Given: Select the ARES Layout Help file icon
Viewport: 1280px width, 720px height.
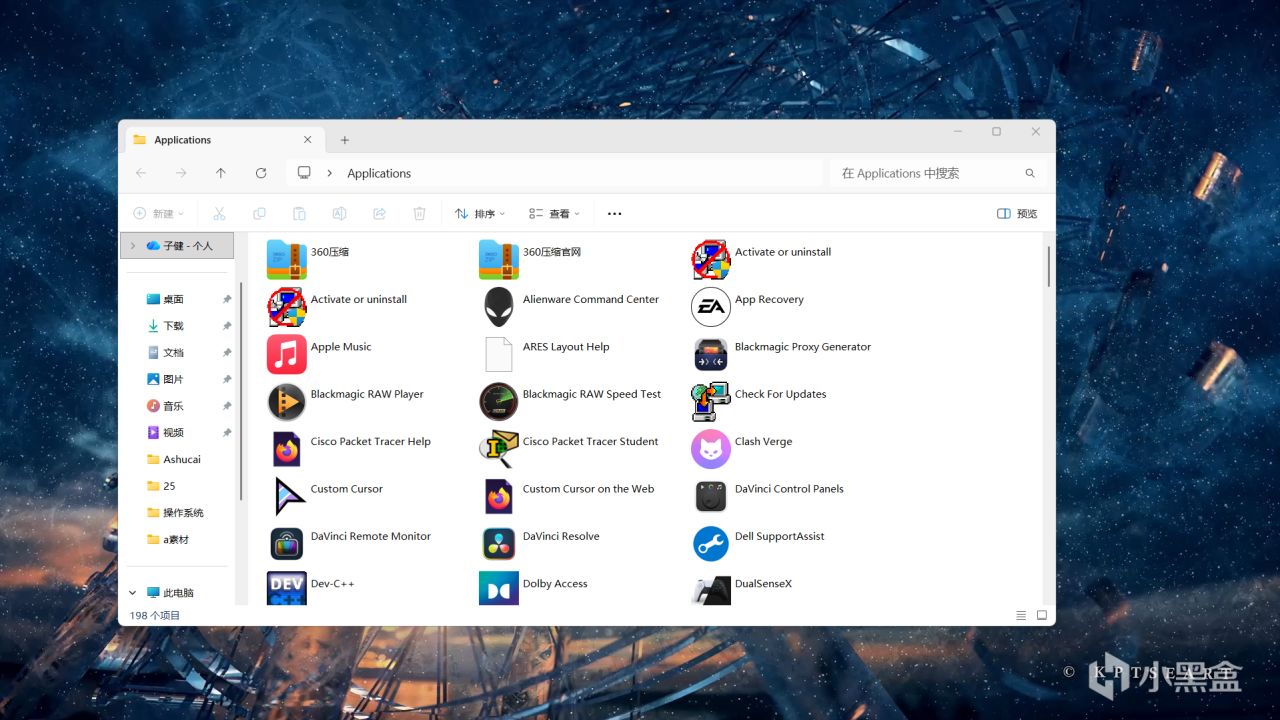Looking at the screenshot, I should pyautogui.click(x=498, y=354).
